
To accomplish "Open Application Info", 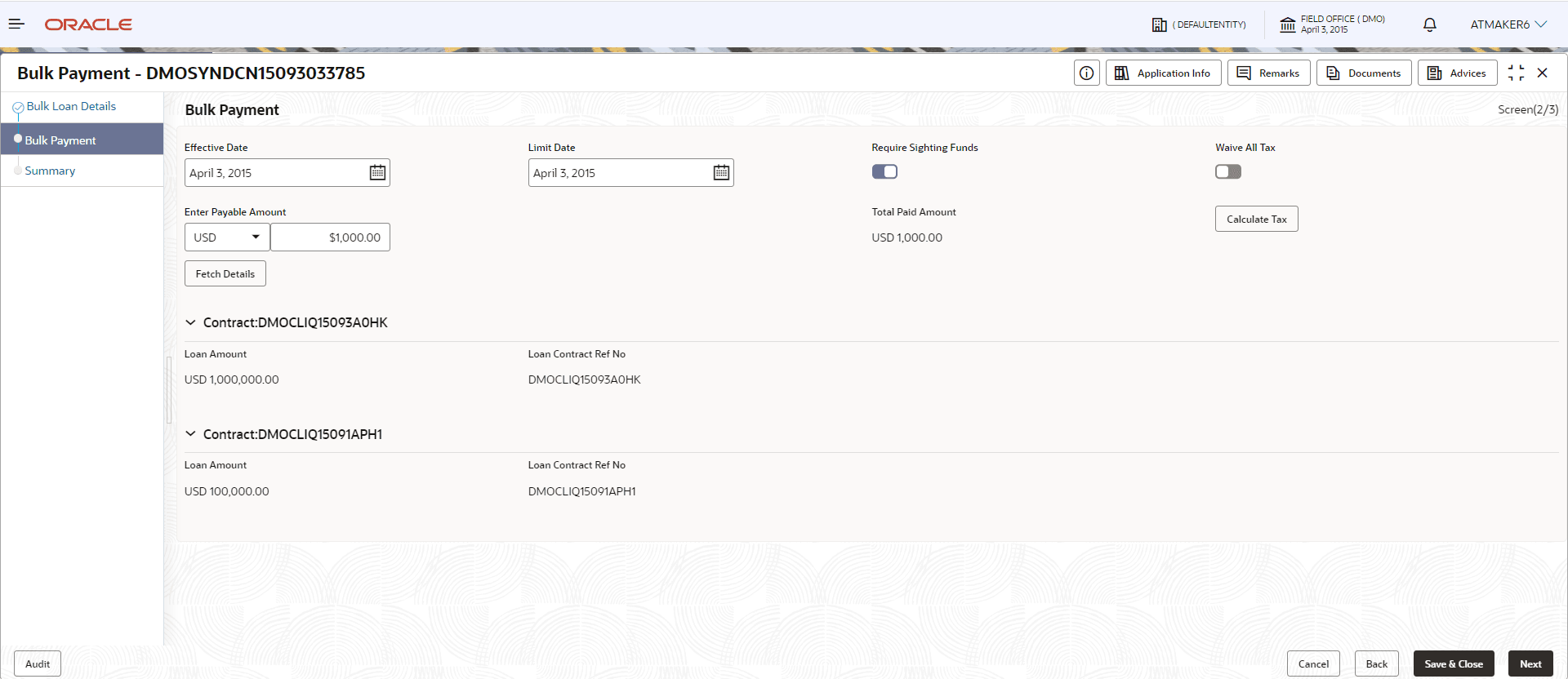I will click(x=1164, y=73).
